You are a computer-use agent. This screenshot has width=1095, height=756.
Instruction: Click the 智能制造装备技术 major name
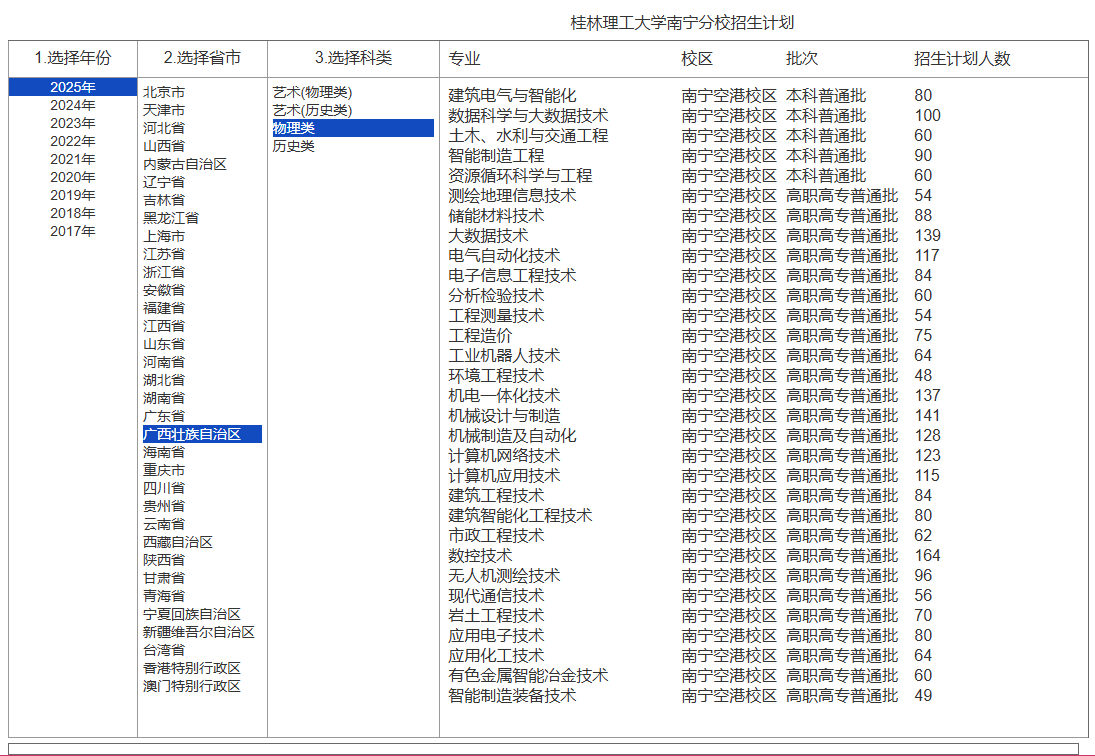point(513,696)
